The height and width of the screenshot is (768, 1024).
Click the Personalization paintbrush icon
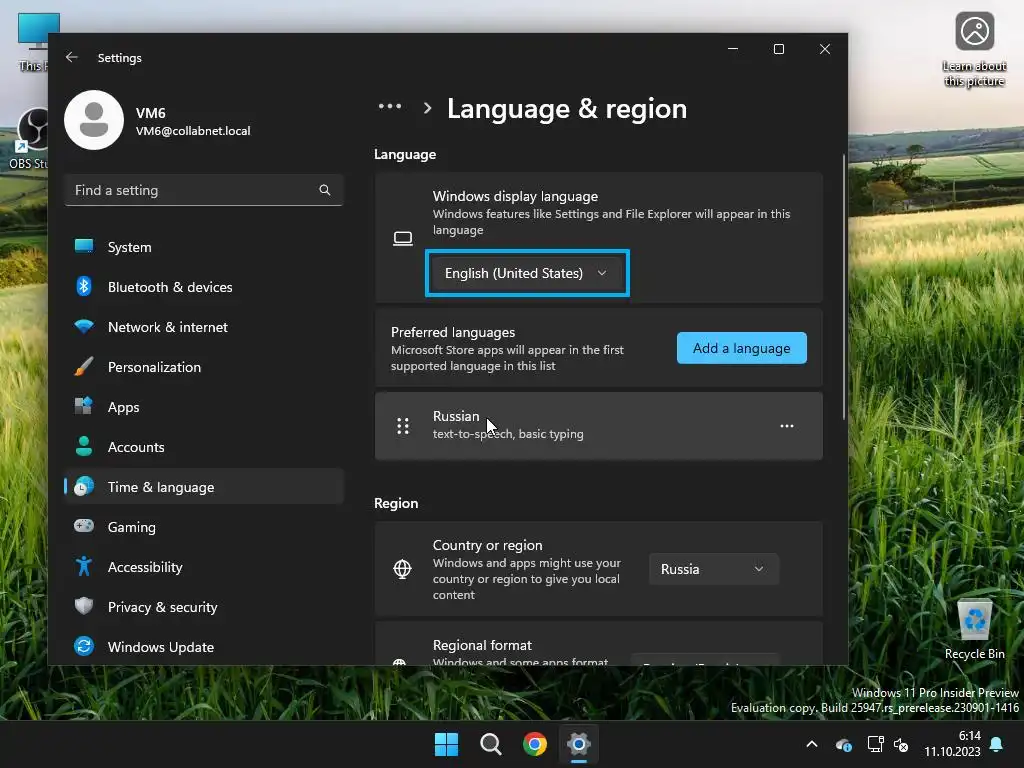click(x=84, y=366)
